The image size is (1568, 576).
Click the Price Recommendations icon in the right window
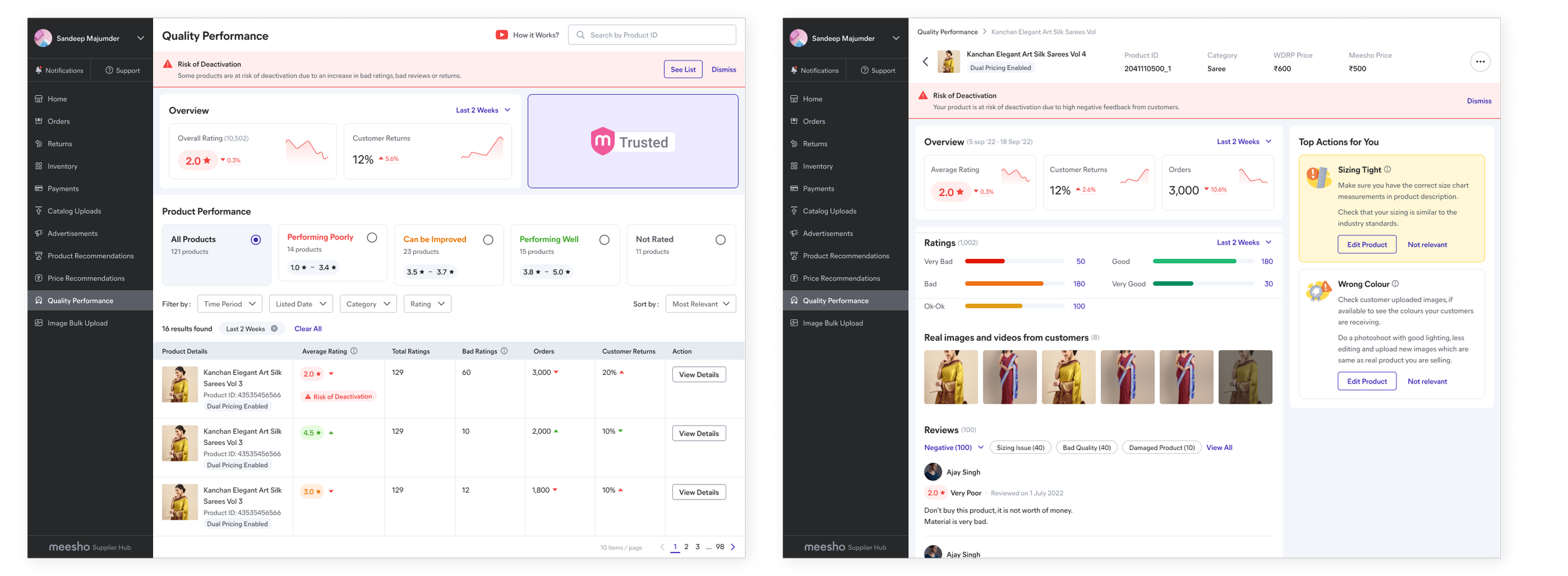794,278
